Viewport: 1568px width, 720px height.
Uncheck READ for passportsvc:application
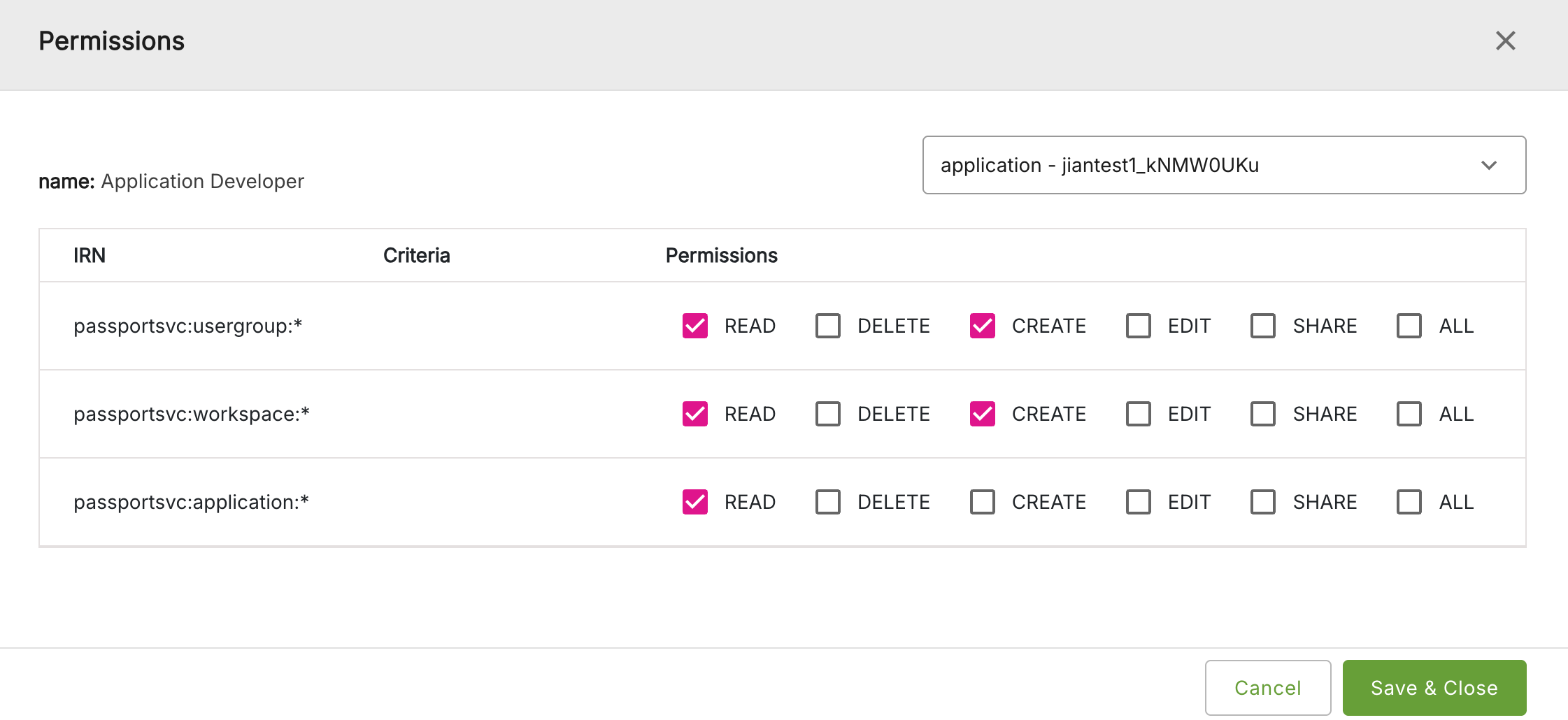point(694,502)
